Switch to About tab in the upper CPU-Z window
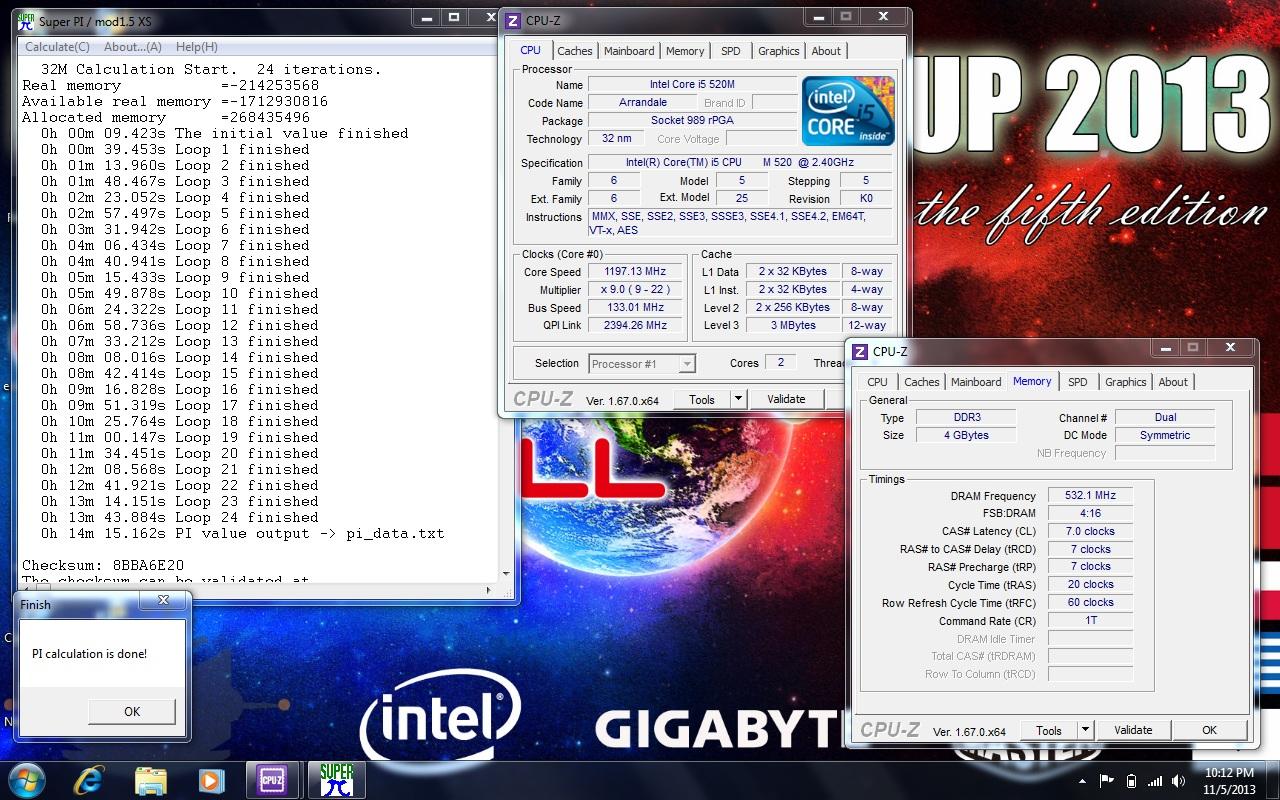Image resolution: width=1280 pixels, height=800 pixels. coord(826,51)
